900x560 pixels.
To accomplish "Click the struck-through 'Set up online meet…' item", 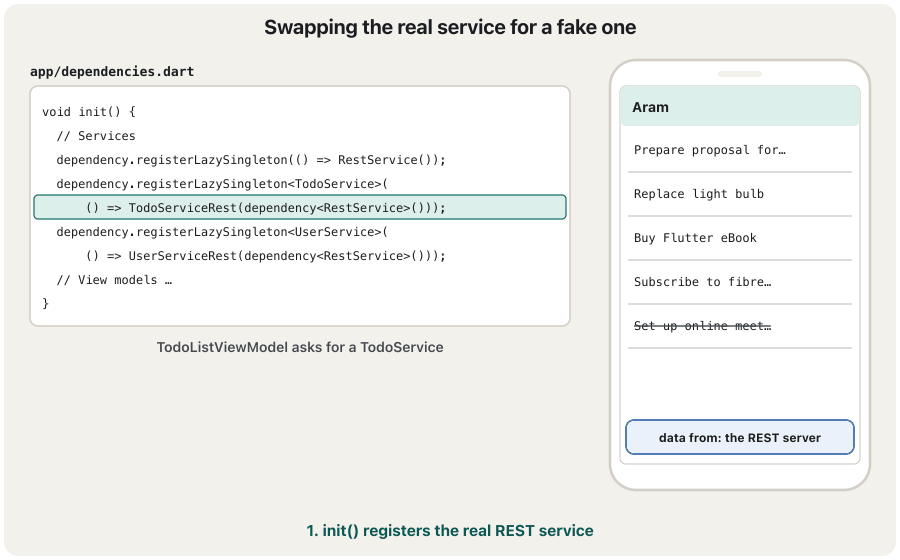I will (x=739, y=326).
